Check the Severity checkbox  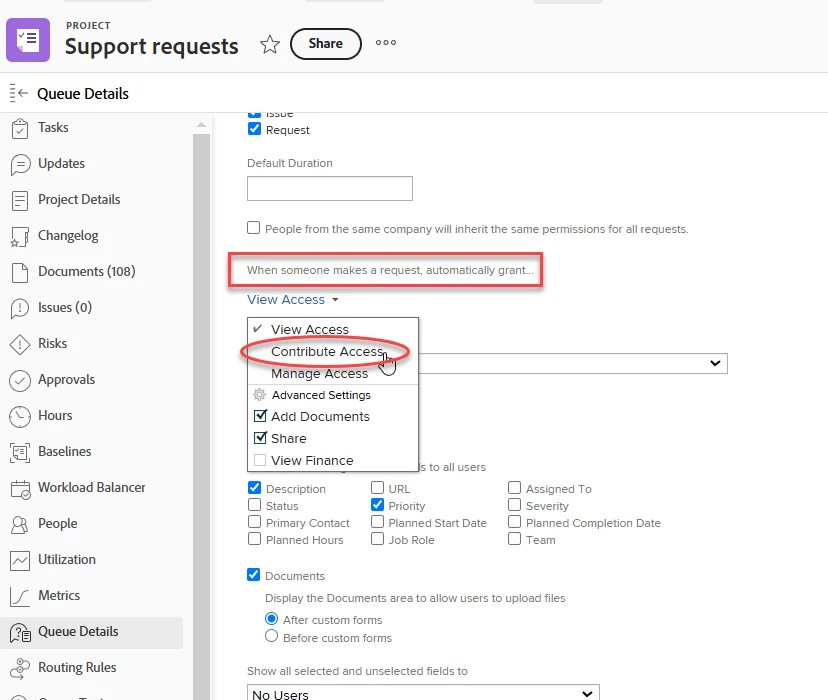pyautogui.click(x=514, y=505)
